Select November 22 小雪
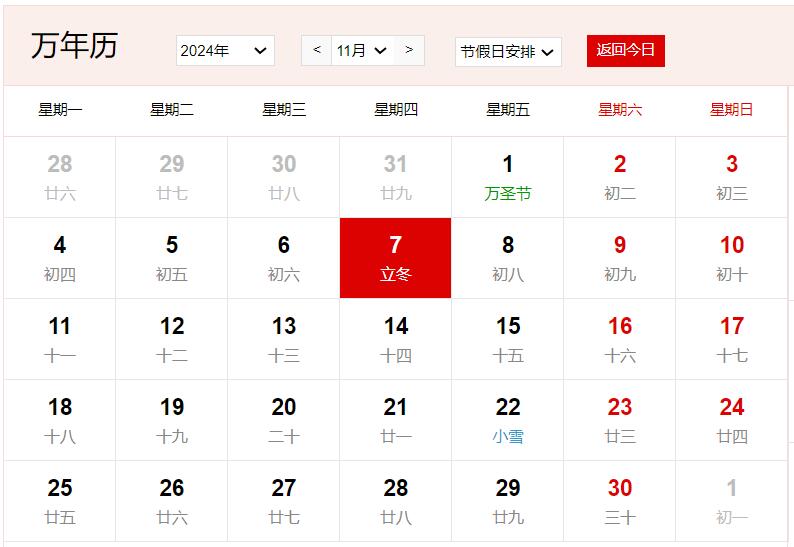This screenshot has width=794, height=547. click(507, 420)
